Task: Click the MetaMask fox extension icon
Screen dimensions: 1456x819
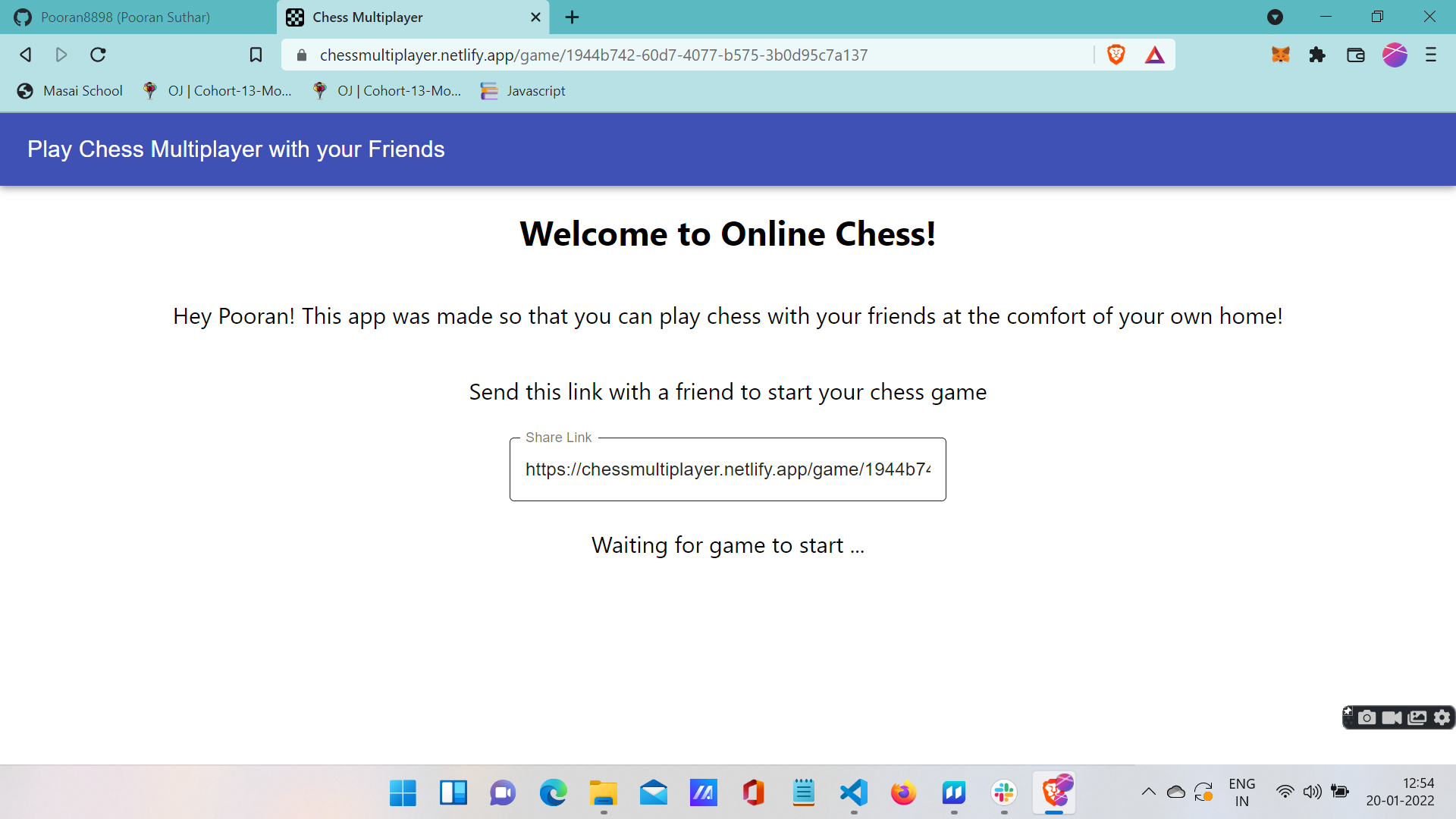Action: [1281, 55]
